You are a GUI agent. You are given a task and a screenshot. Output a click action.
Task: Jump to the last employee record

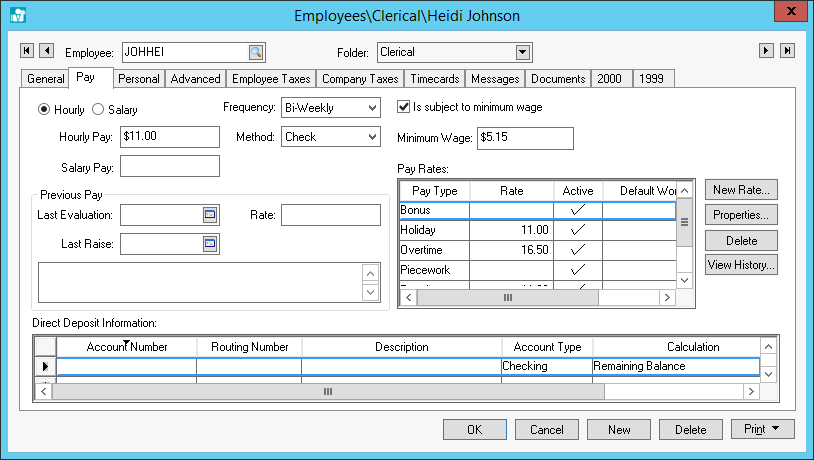pos(787,51)
